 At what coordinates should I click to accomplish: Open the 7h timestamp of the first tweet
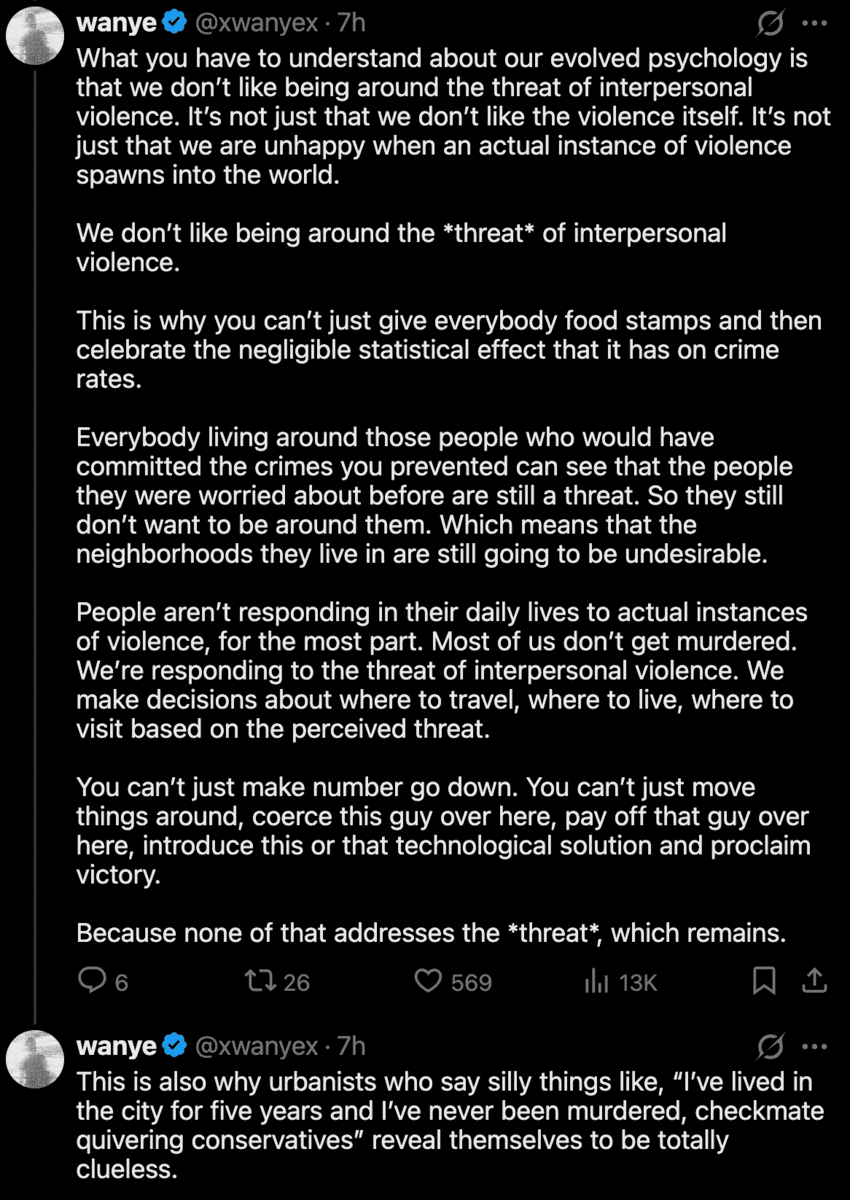point(351,22)
